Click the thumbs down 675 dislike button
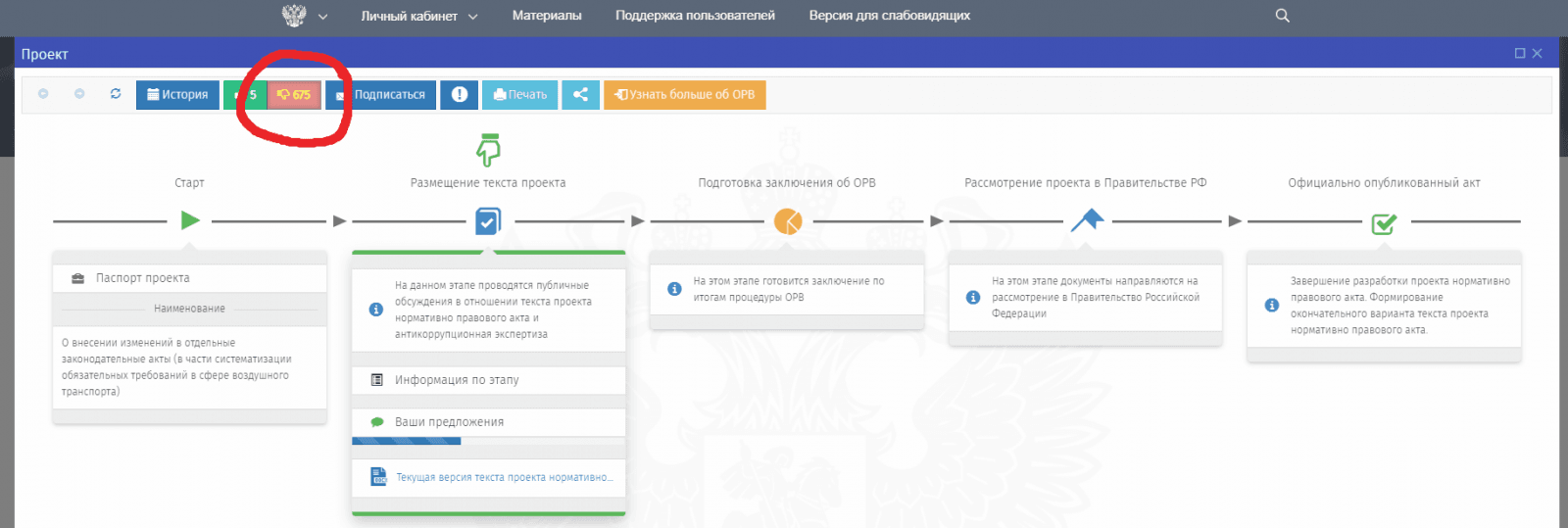This screenshot has height=528, width=1568. pos(294,95)
